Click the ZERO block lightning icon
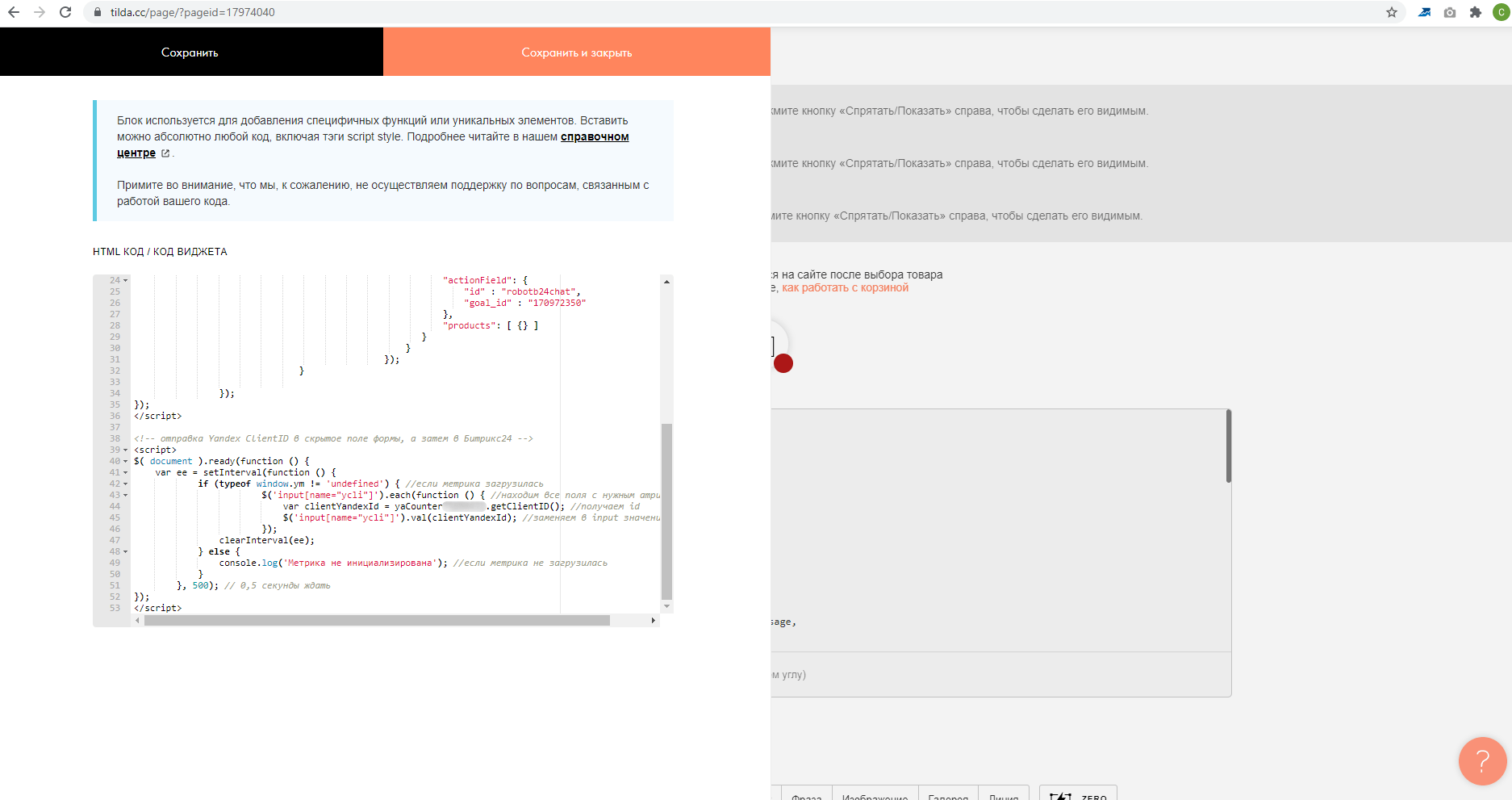The height and width of the screenshot is (800, 1512). 1060,797
